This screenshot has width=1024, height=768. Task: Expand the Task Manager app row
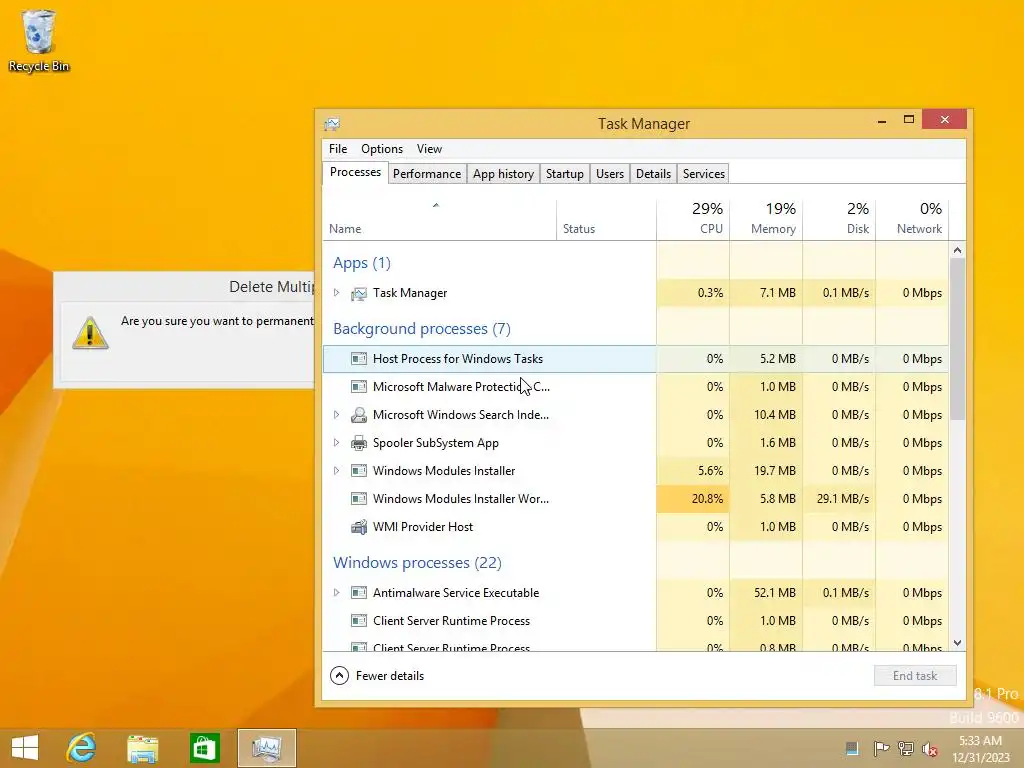[x=336, y=293]
